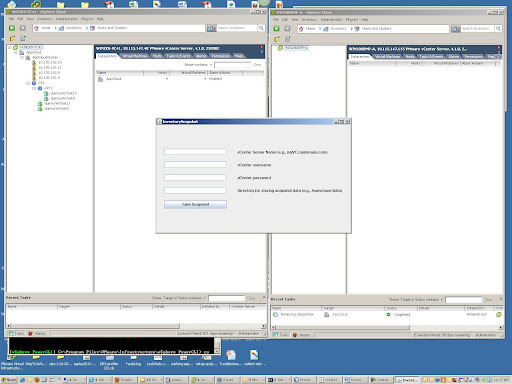512x384 pixels.
Task: Open the Plug-ins menu in right vSphere window
Action: click(351, 20)
